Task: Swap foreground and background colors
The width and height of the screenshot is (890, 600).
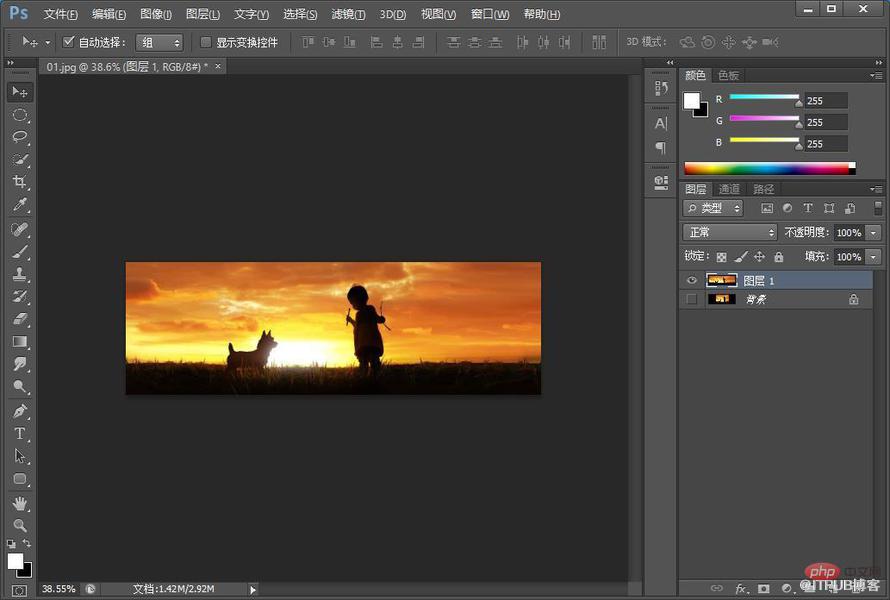Action: (x=27, y=543)
